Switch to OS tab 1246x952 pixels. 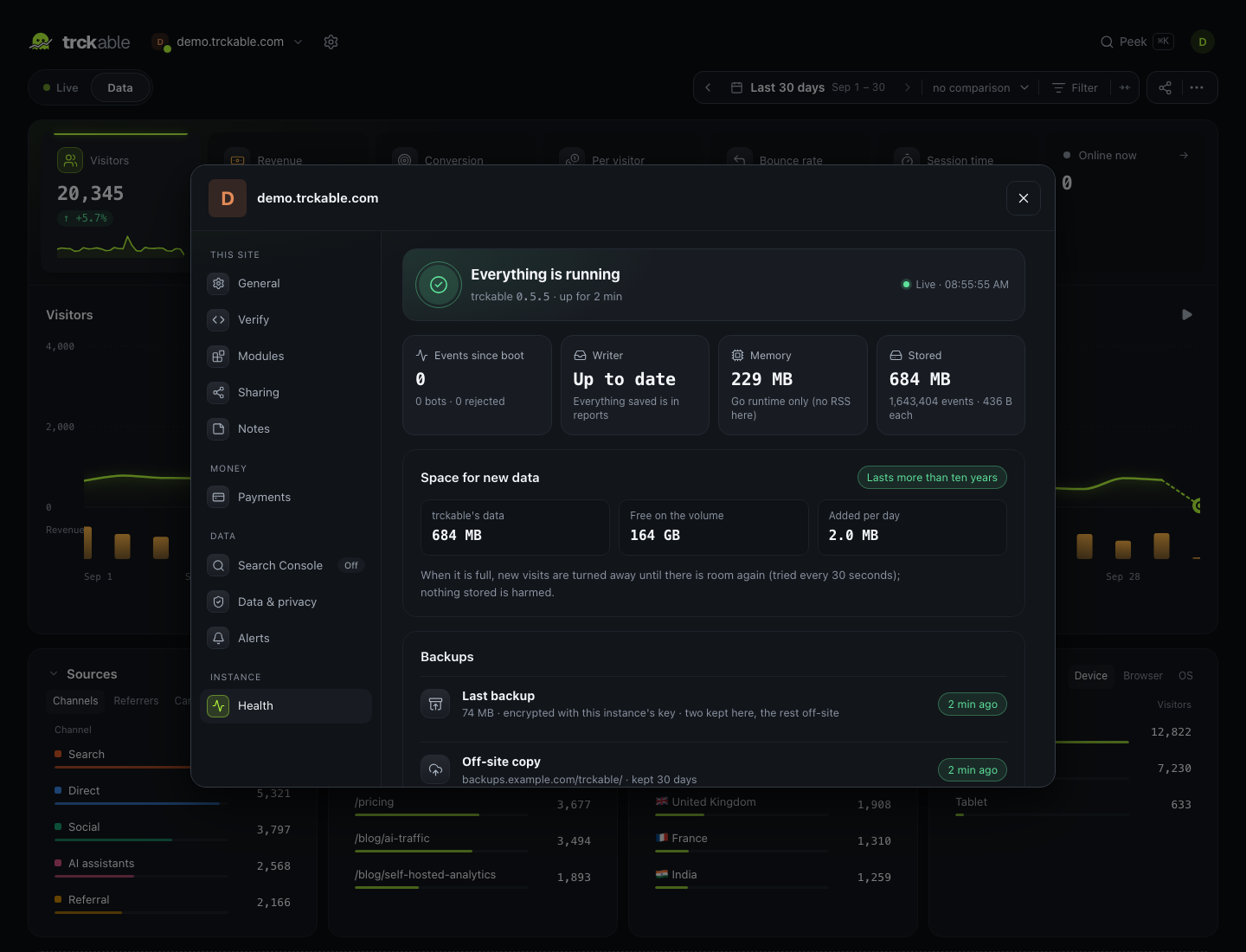tap(1185, 676)
